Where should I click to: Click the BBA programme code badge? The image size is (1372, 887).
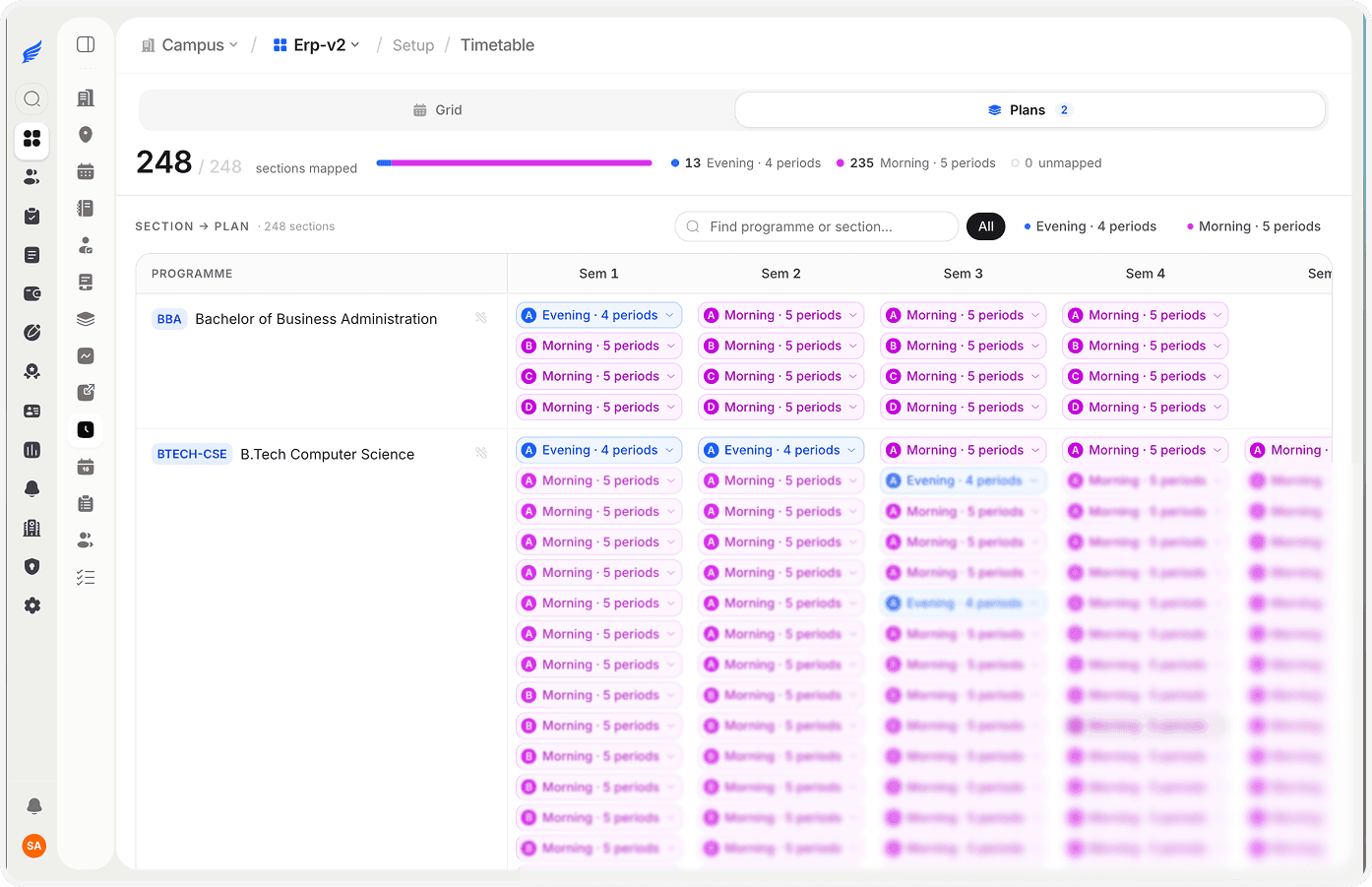(x=169, y=319)
